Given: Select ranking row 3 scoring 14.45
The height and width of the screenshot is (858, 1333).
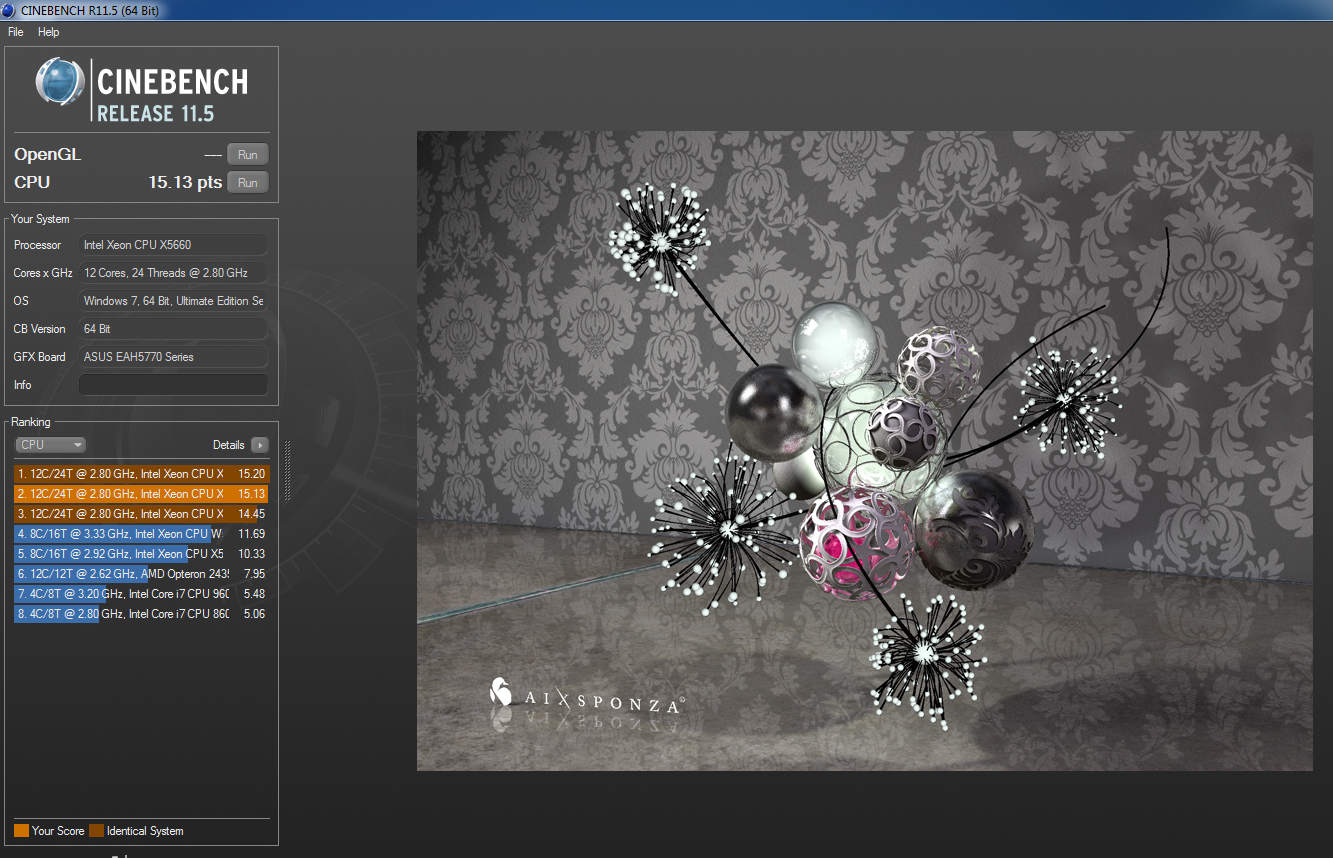Looking at the screenshot, I should pos(141,514).
